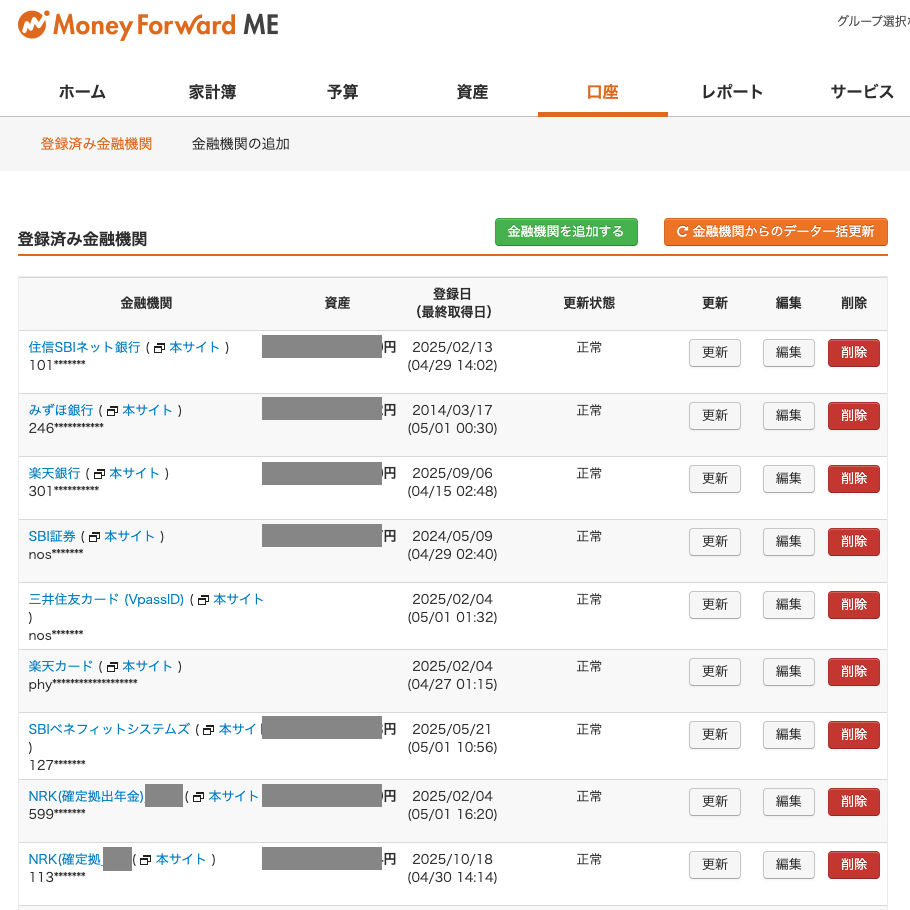Open 金融機関の追加 sub-navigation
The height and width of the screenshot is (910, 910).
point(240,143)
